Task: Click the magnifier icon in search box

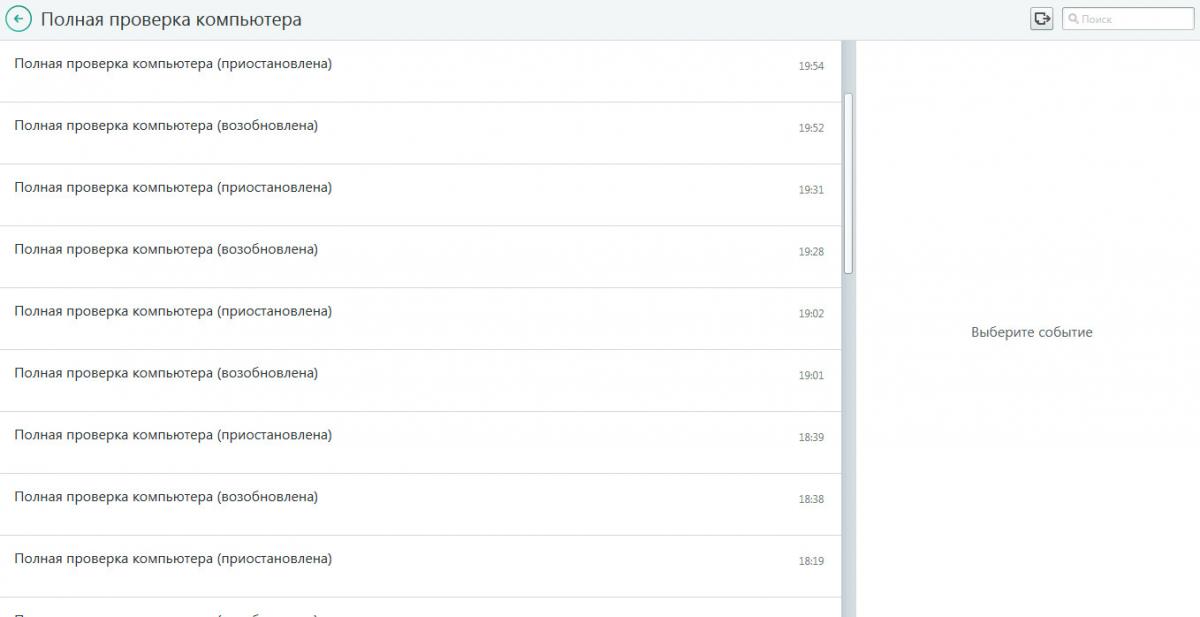Action: (x=1074, y=19)
